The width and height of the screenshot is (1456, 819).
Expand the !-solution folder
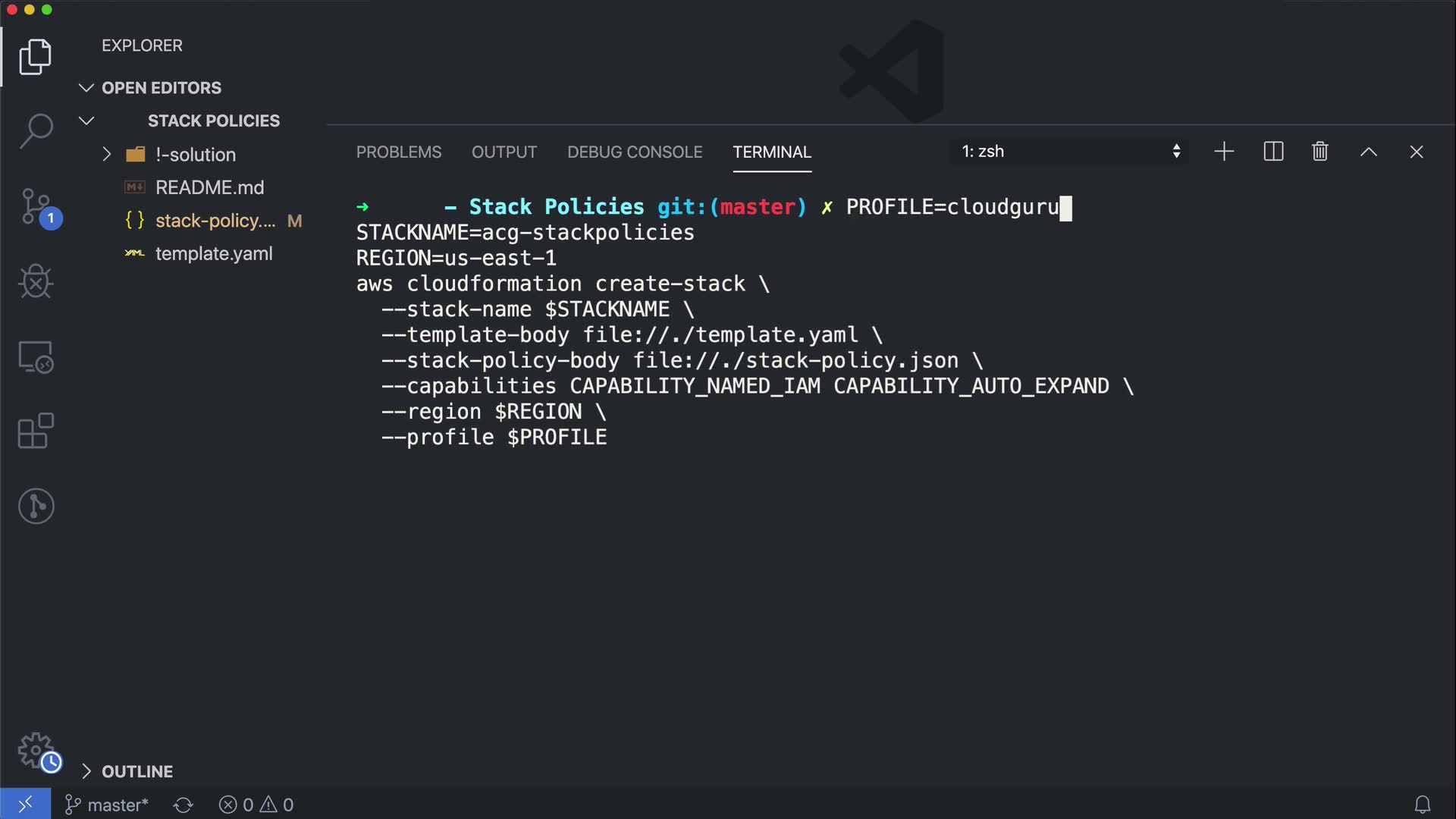(x=107, y=155)
